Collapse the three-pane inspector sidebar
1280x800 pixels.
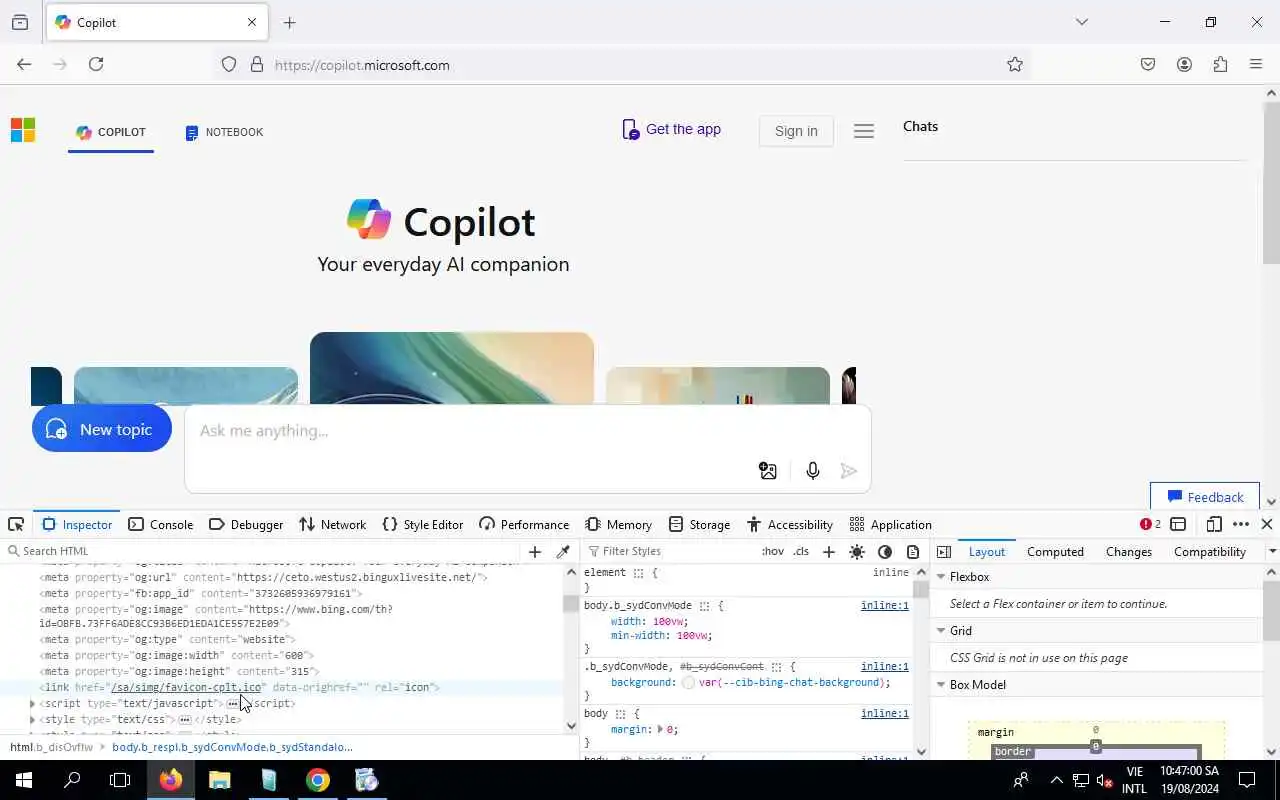[x=943, y=551]
